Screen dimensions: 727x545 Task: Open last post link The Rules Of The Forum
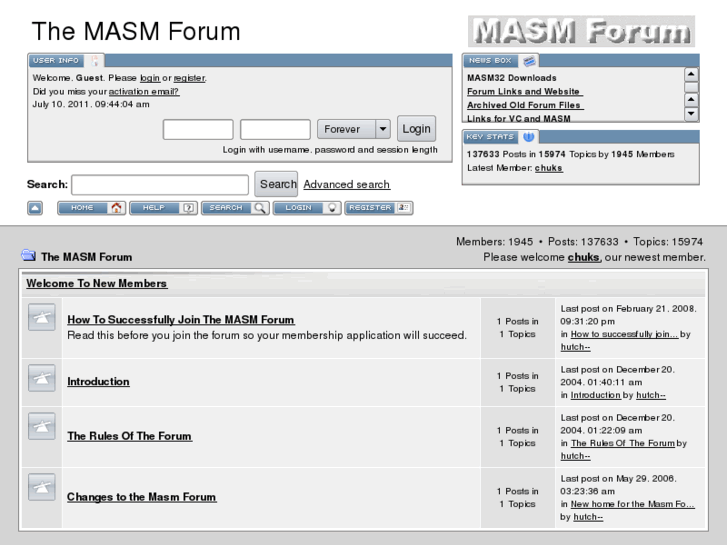point(623,443)
